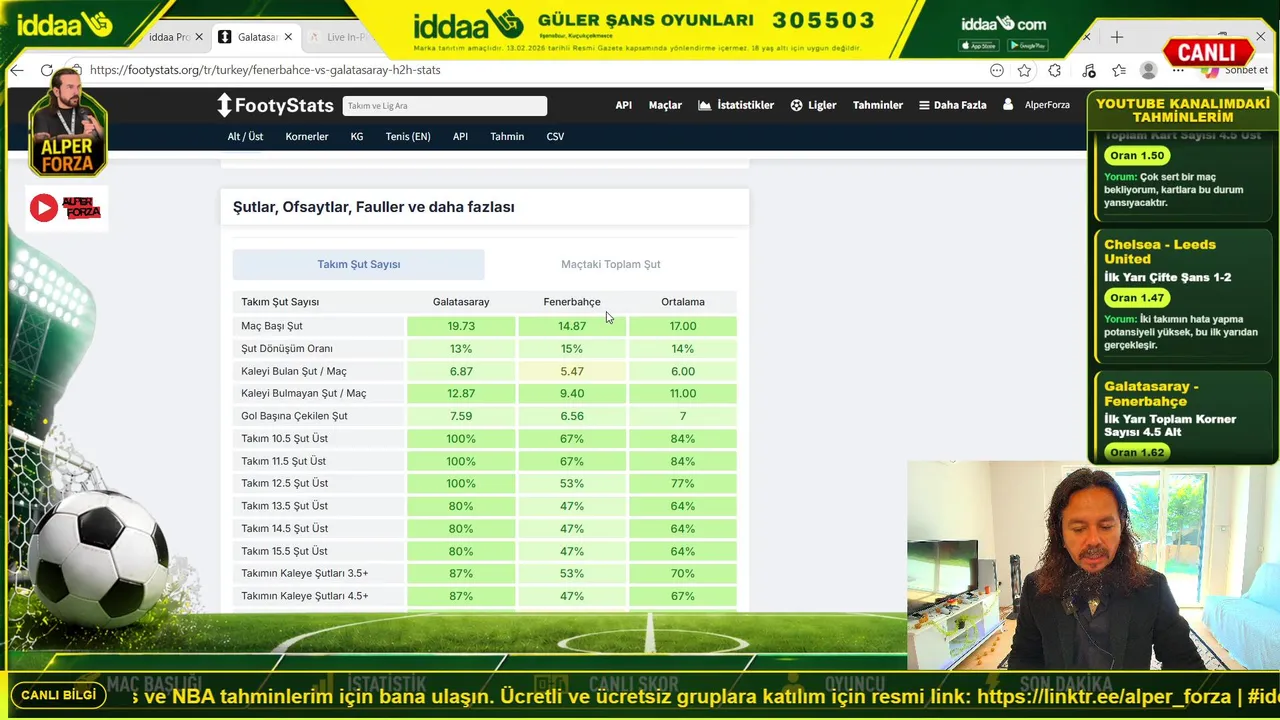The height and width of the screenshot is (720, 1280).
Task: Open the AlperForza user account
Action: tap(1037, 105)
